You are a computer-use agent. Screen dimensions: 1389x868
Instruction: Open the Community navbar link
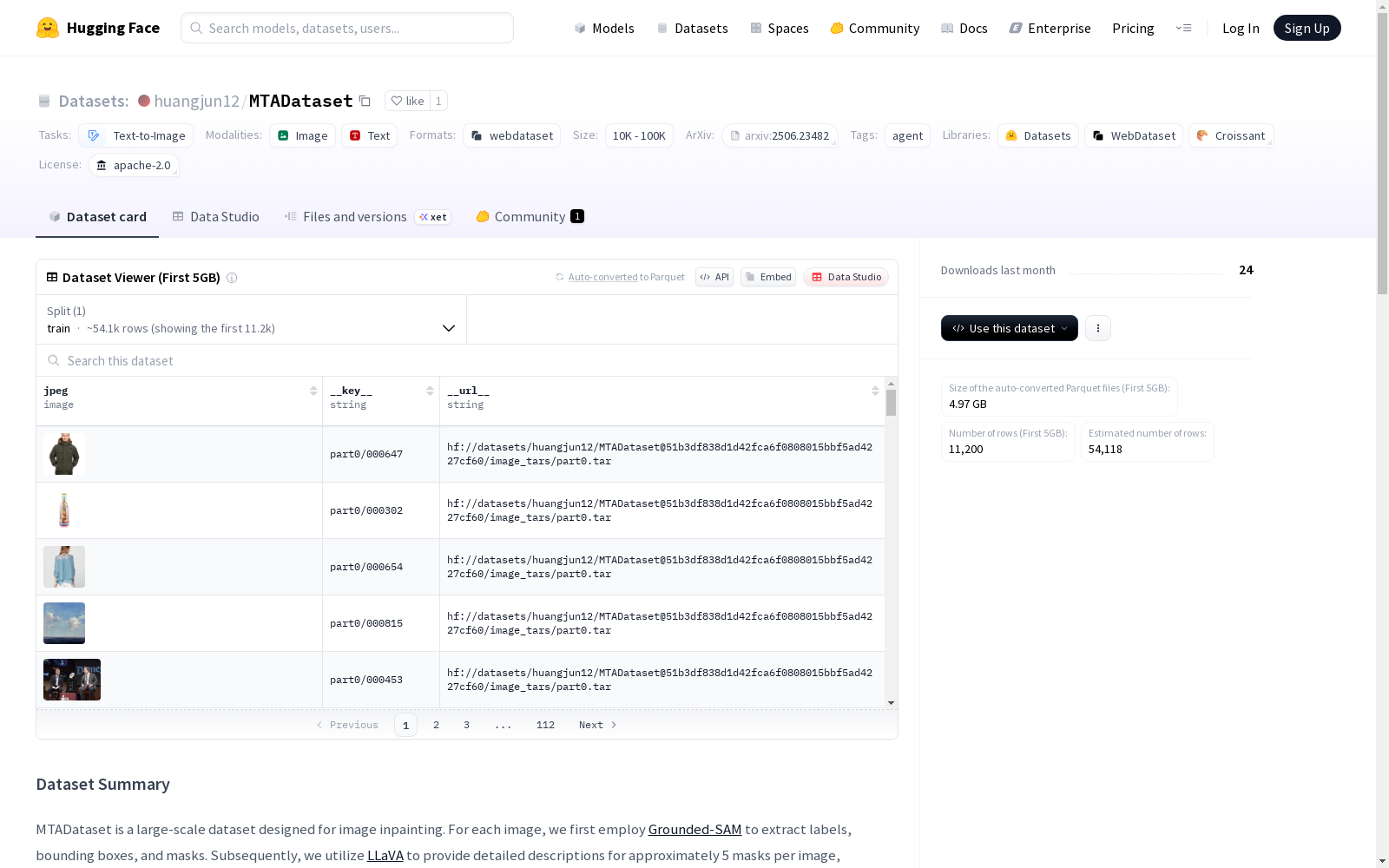(875, 28)
